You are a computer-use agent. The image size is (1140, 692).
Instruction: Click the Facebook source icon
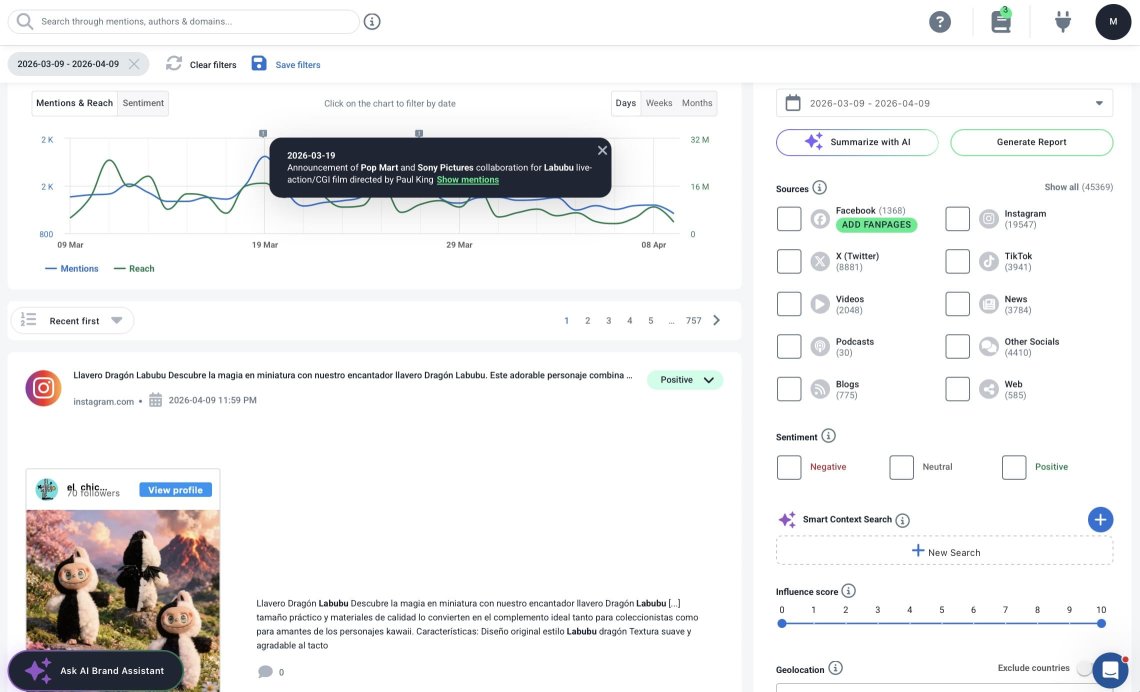click(x=820, y=217)
